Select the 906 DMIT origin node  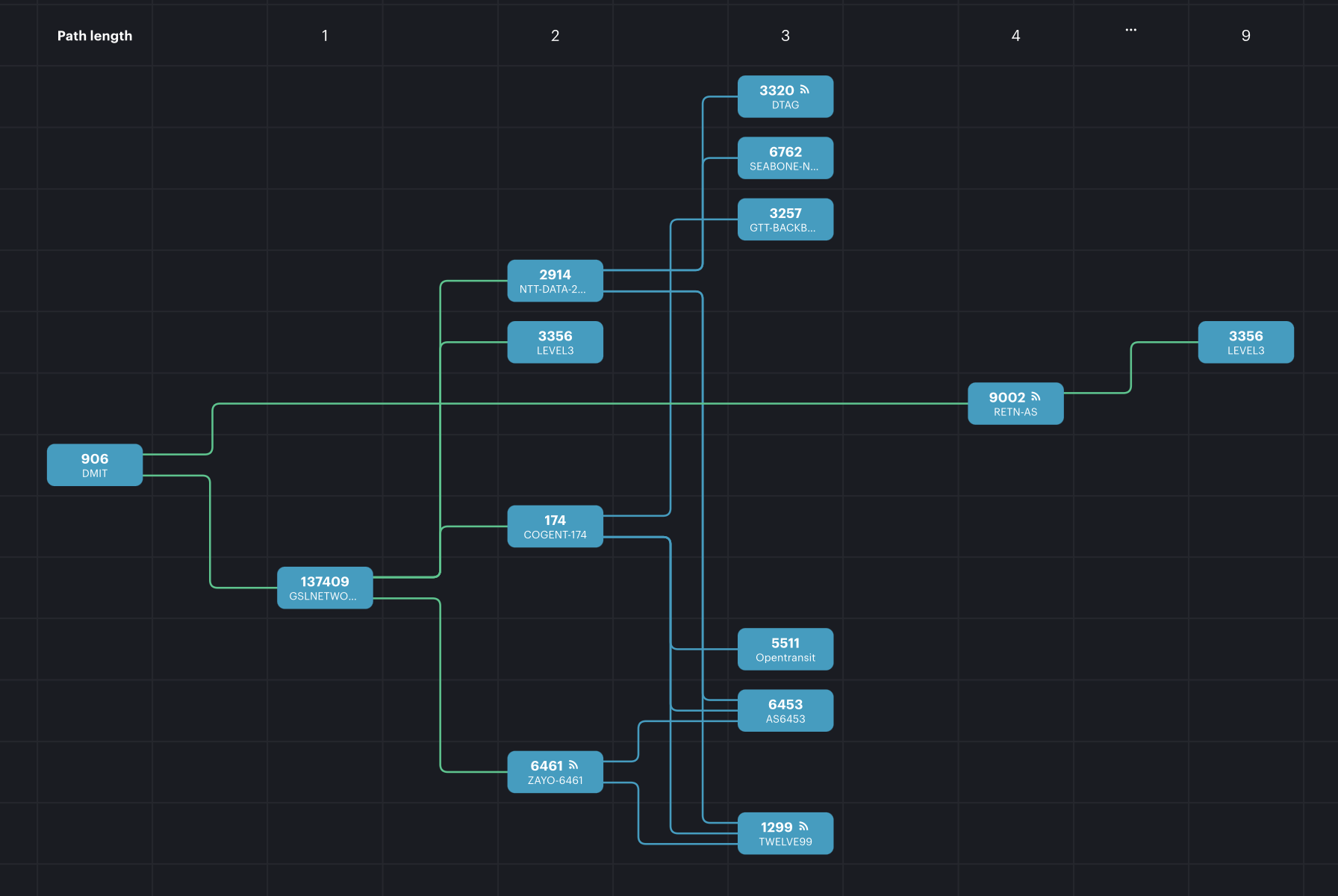tap(95, 464)
